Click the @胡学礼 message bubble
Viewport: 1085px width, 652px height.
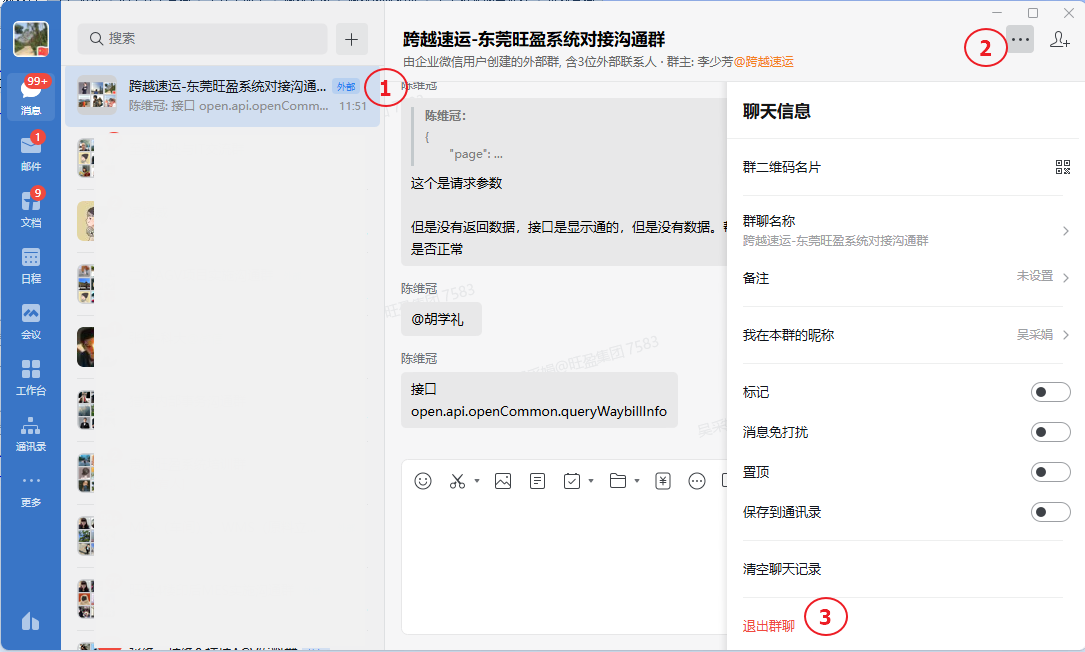(441, 319)
